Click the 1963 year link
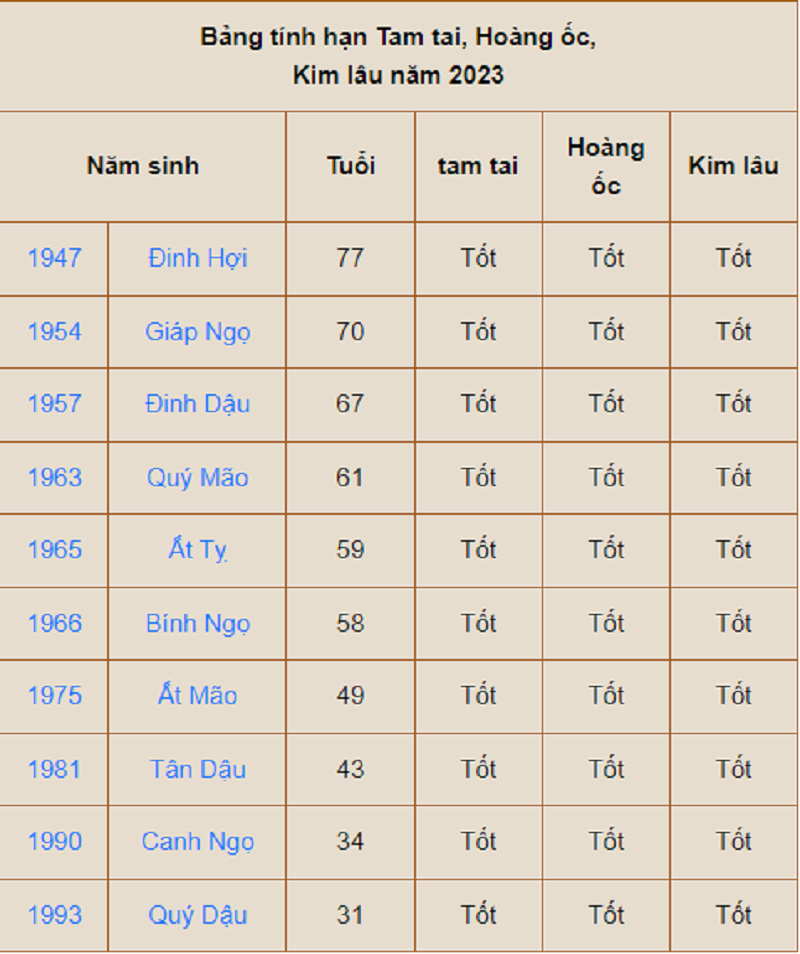Image resolution: width=800 pixels, height=954 pixels. pos(54,477)
